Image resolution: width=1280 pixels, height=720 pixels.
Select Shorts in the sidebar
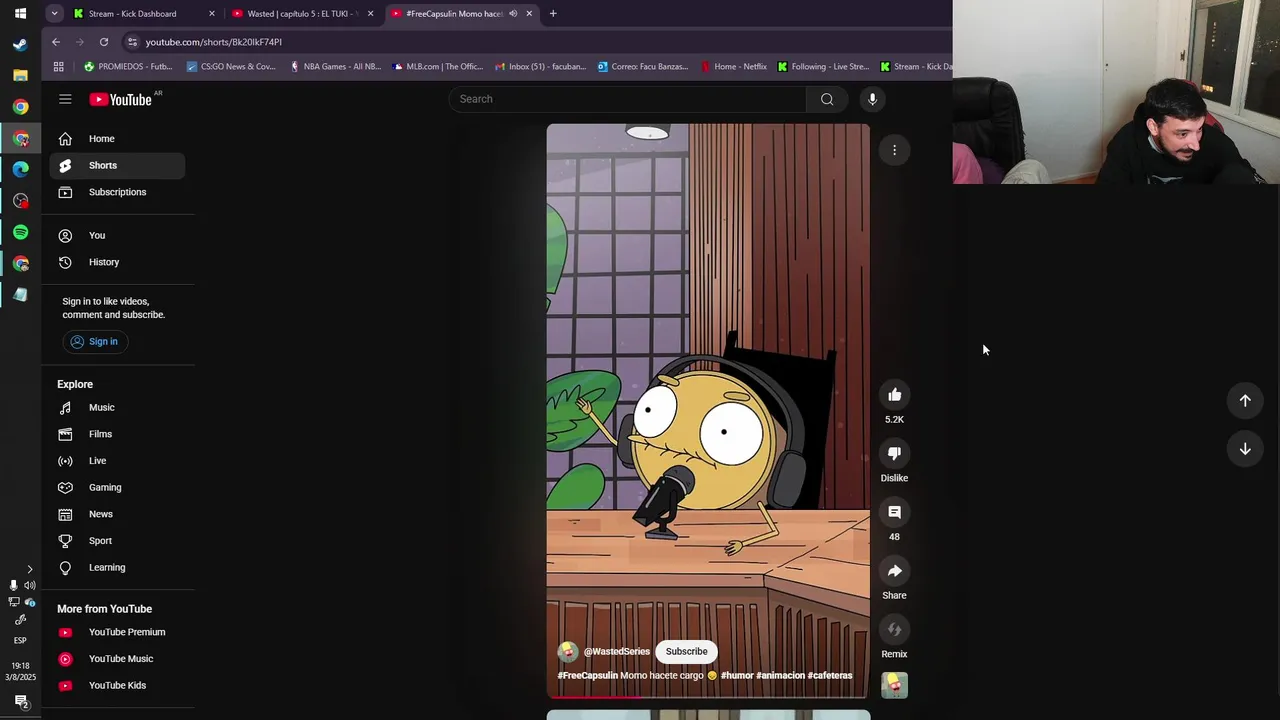117,165
